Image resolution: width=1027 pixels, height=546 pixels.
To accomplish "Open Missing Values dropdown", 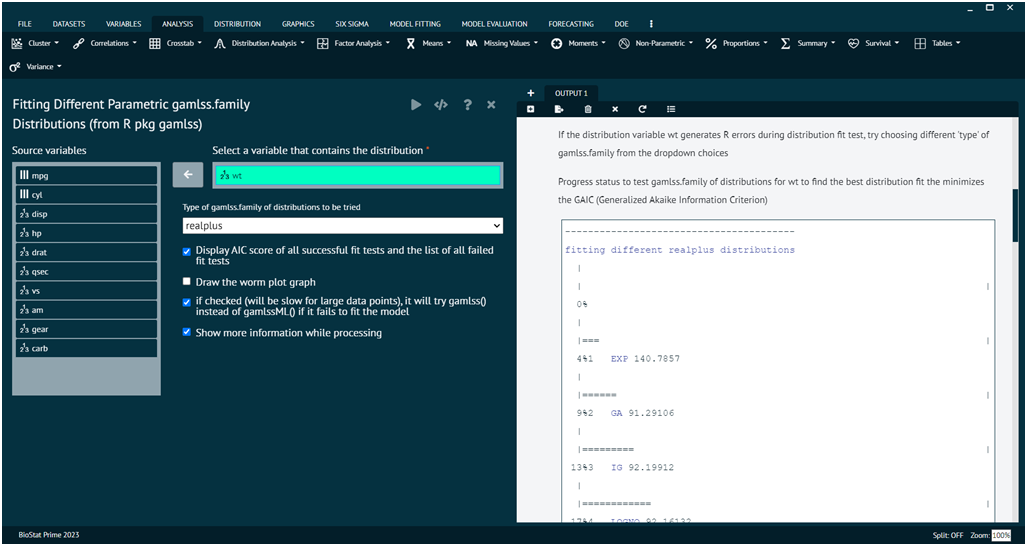I will pos(503,43).
